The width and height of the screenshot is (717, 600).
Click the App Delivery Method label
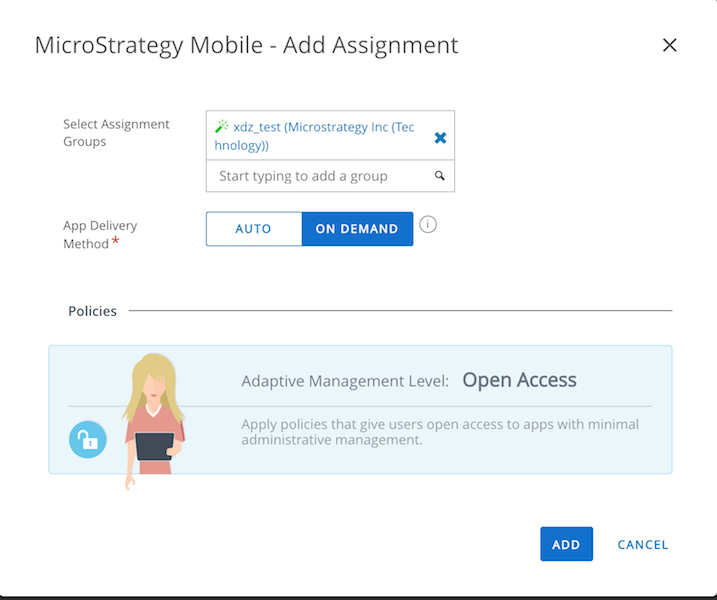(x=100, y=235)
